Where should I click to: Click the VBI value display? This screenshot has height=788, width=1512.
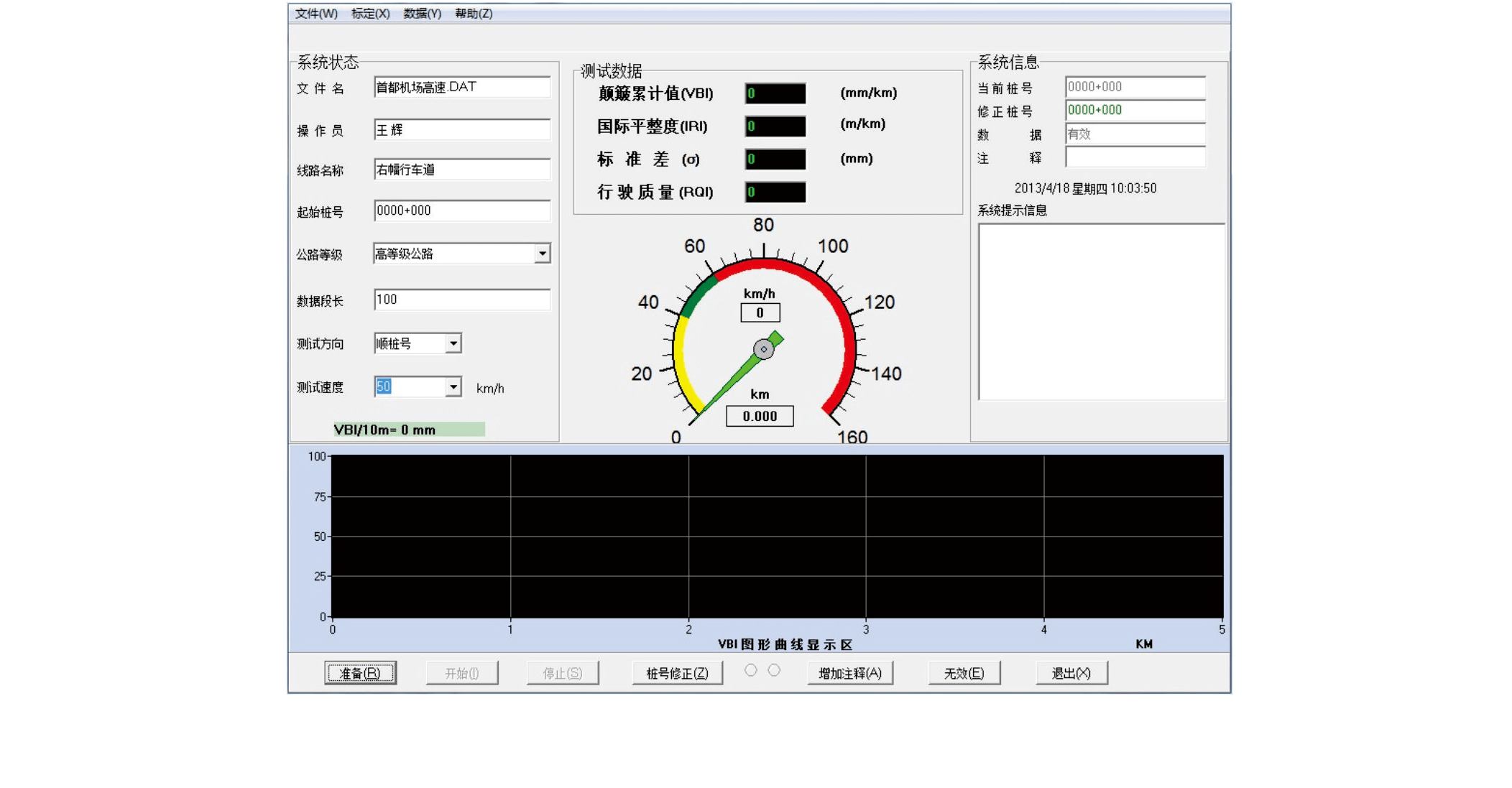pos(775,93)
